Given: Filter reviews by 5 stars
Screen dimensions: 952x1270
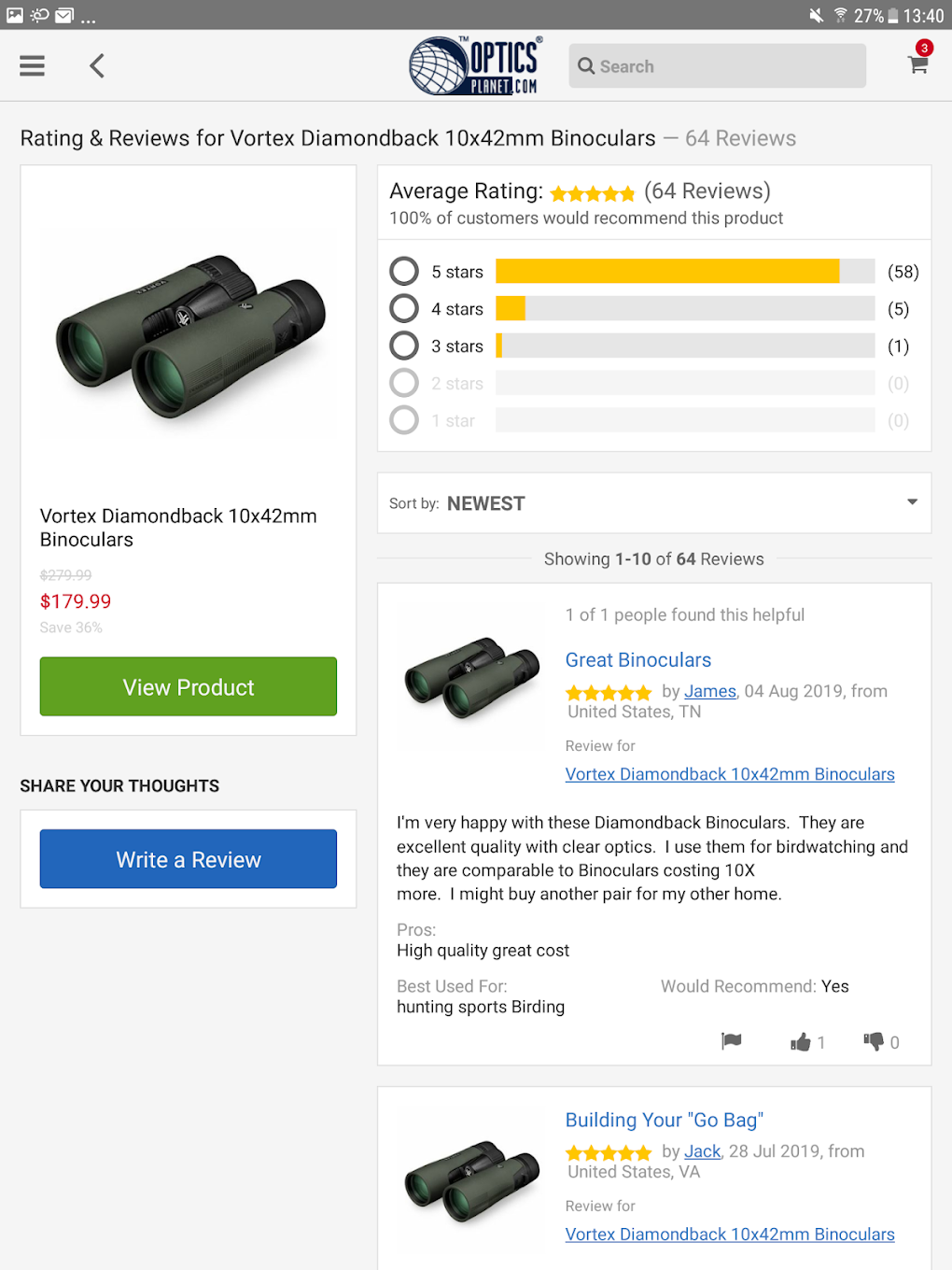Looking at the screenshot, I should click(404, 272).
